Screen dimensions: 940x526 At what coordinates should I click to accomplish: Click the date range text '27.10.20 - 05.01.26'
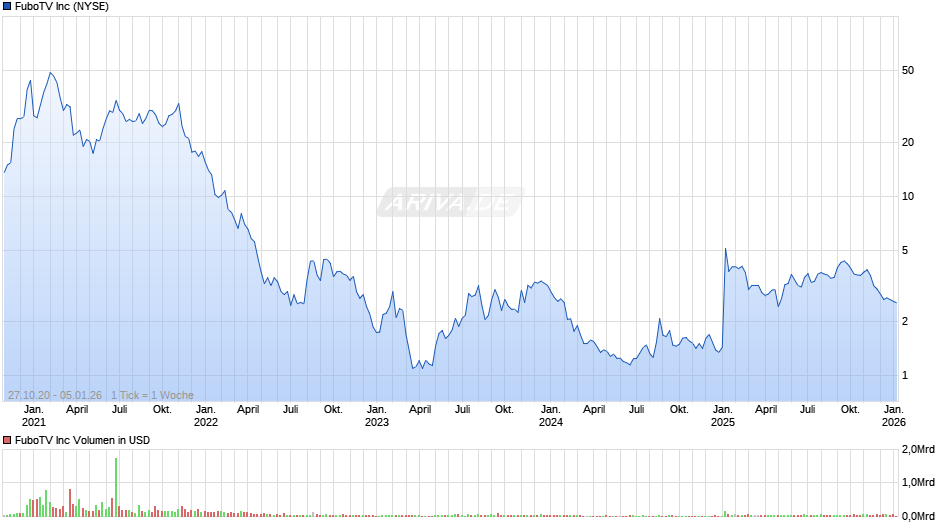click(55, 395)
